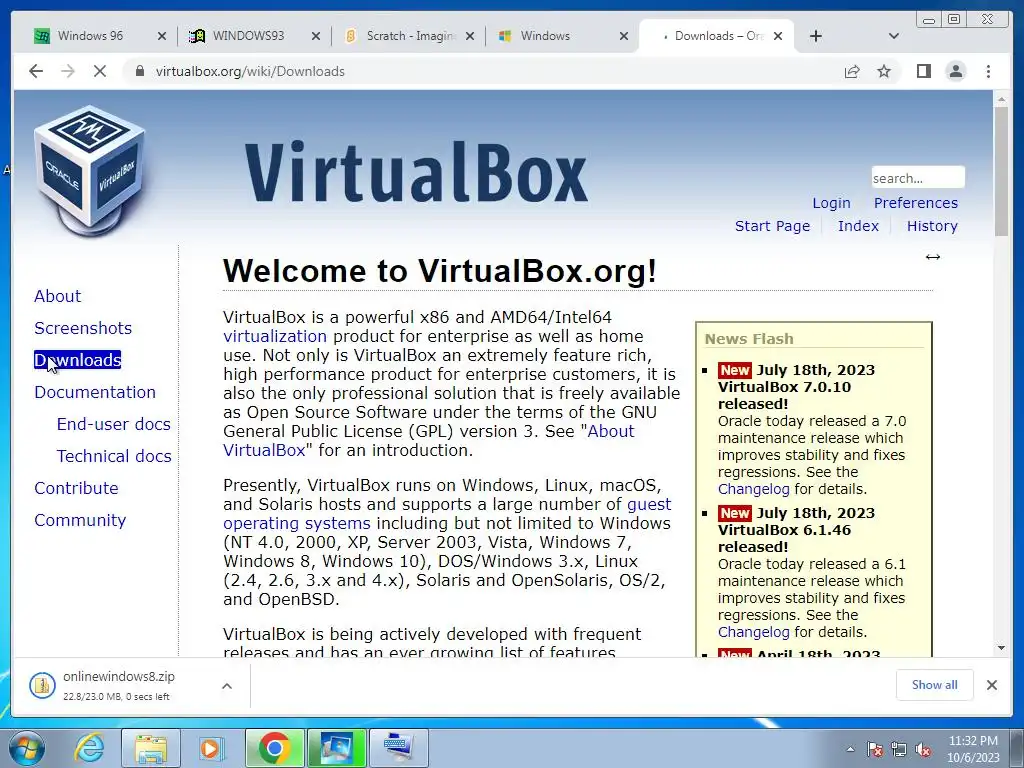Click the Downloads sidebar link
This screenshot has height=768, width=1024.
coord(78,360)
